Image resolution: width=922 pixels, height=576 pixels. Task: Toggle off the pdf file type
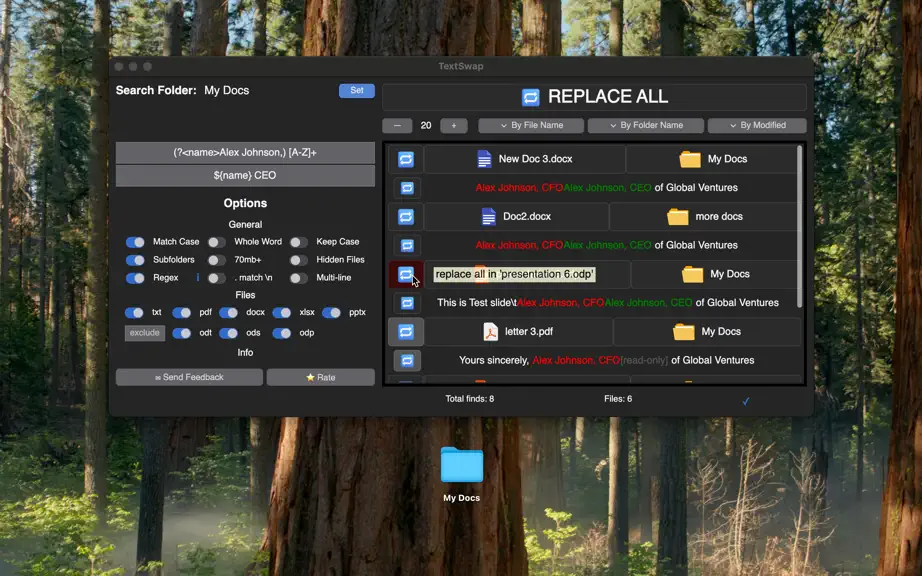(181, 313)
